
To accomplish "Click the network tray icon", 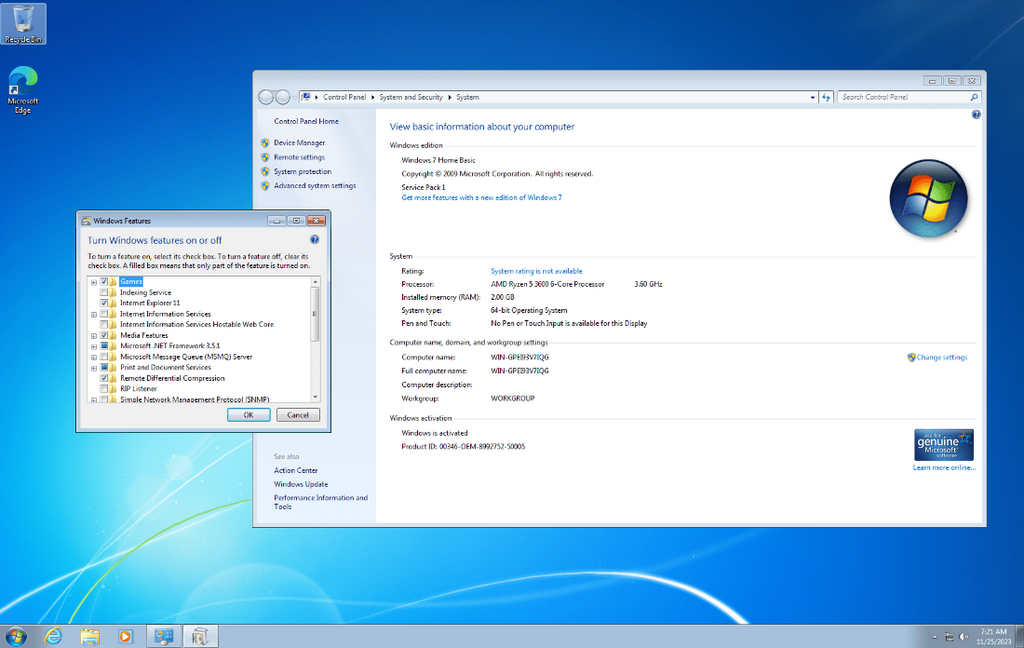I will 949,637.
